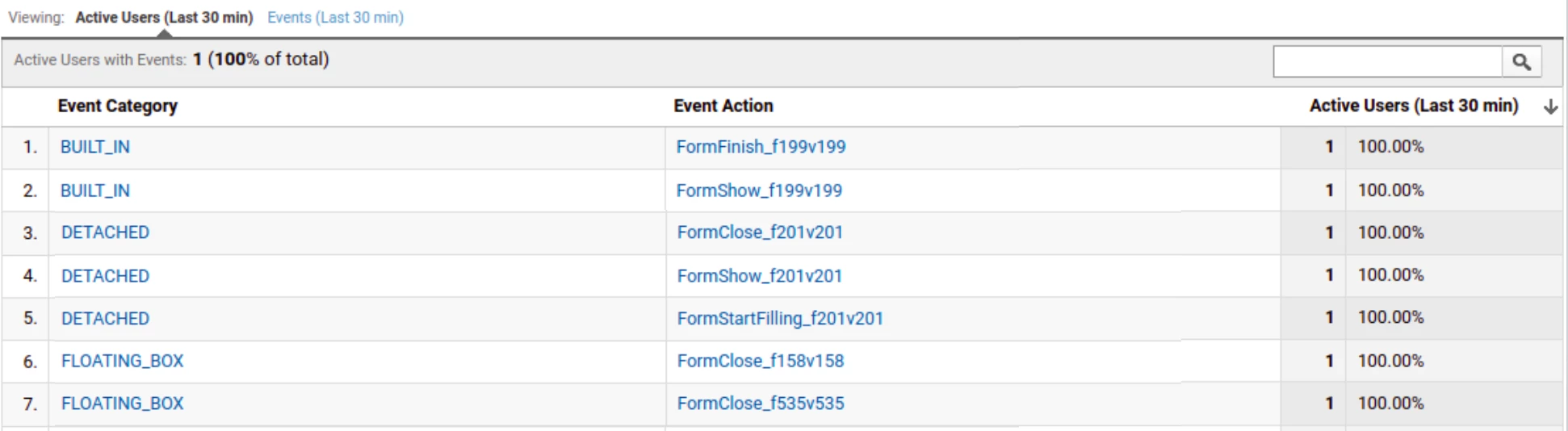The height and width of the screenshot is (431, 1568).
Task: Click the sort arrow on Active Users column
Action: [1550, 107]
